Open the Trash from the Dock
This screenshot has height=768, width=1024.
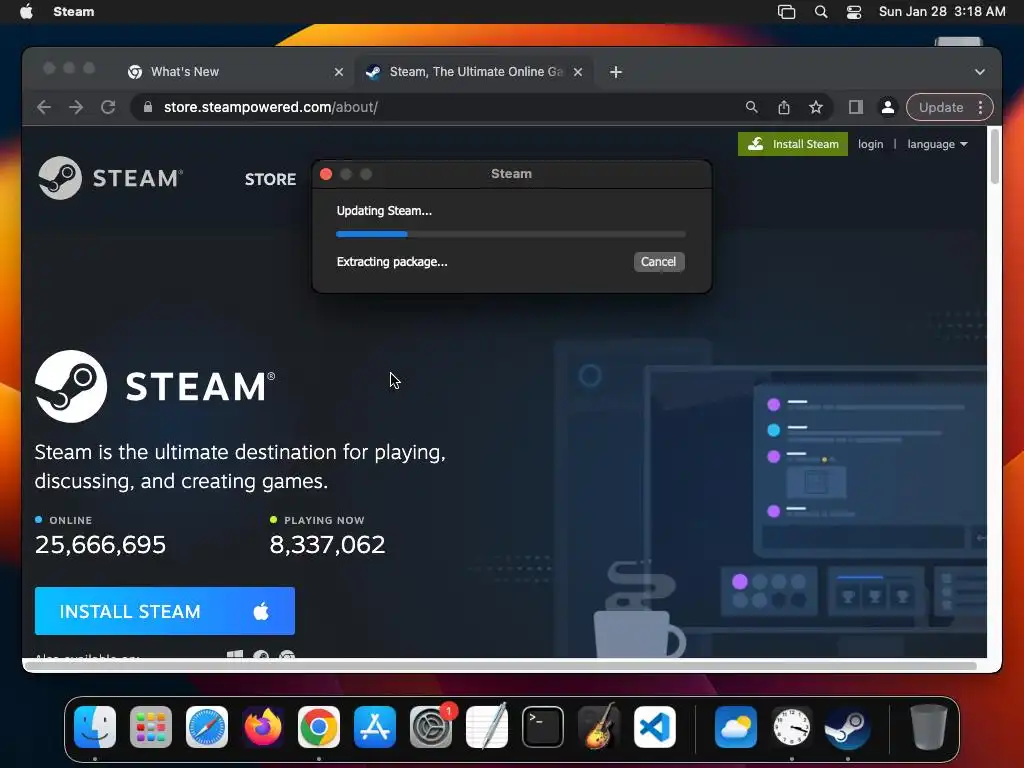(929, 727)
